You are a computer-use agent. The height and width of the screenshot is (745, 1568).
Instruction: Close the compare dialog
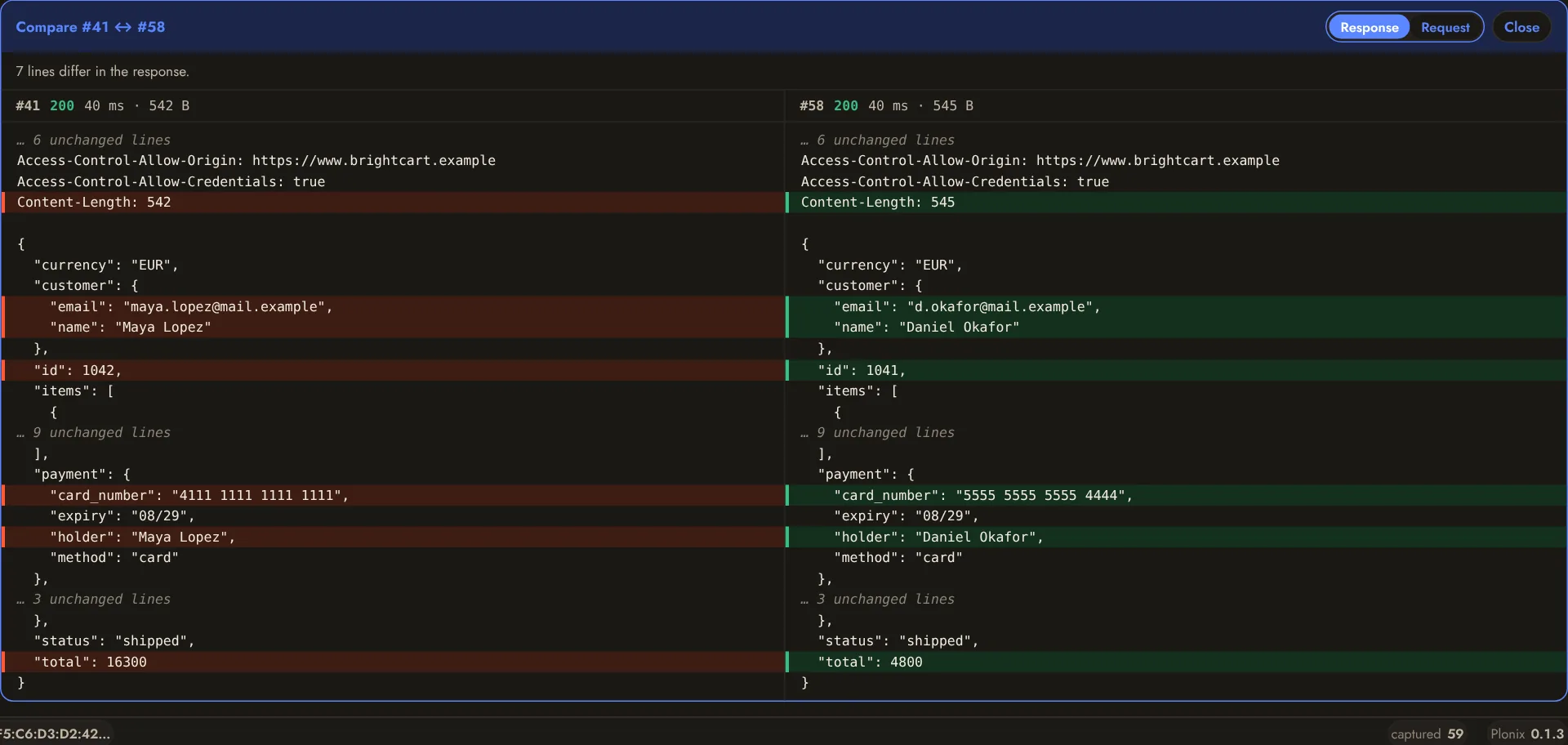1521,27
